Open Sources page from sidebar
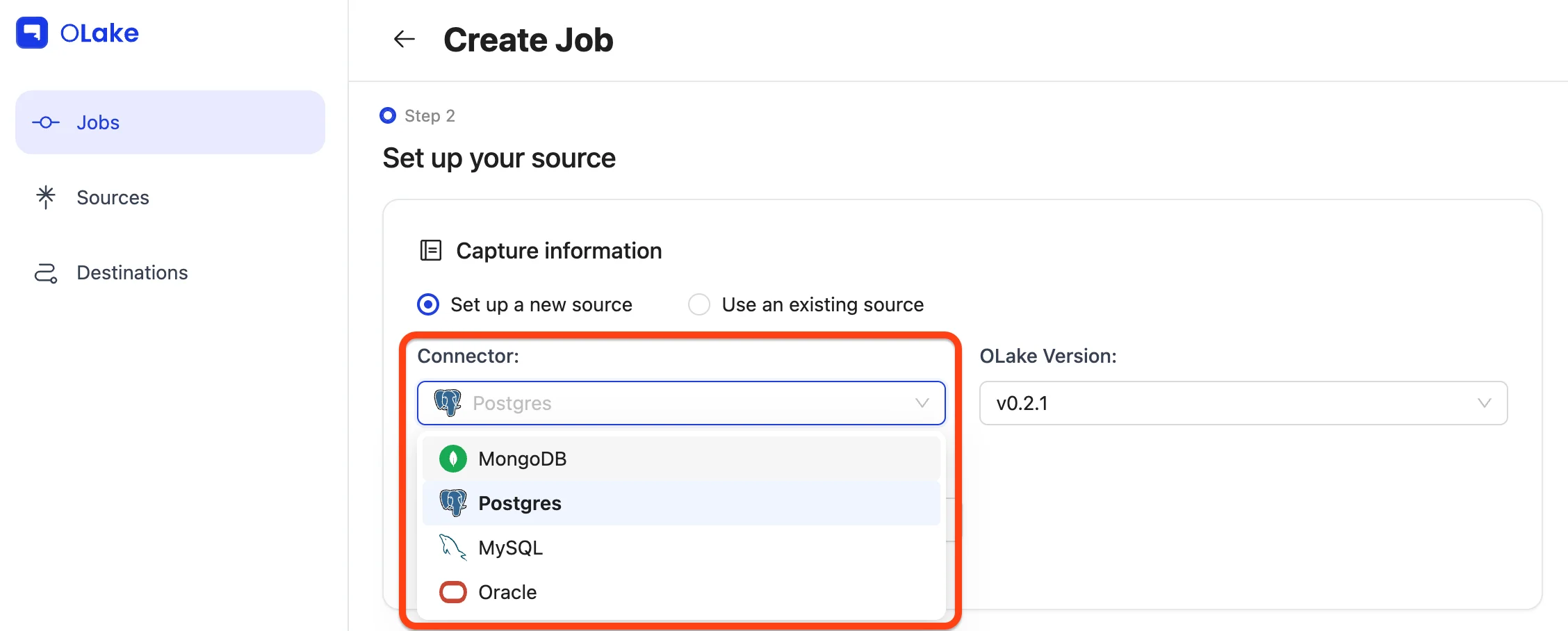This screenshot has height=631, width=1568. click(x=113, y=197)
